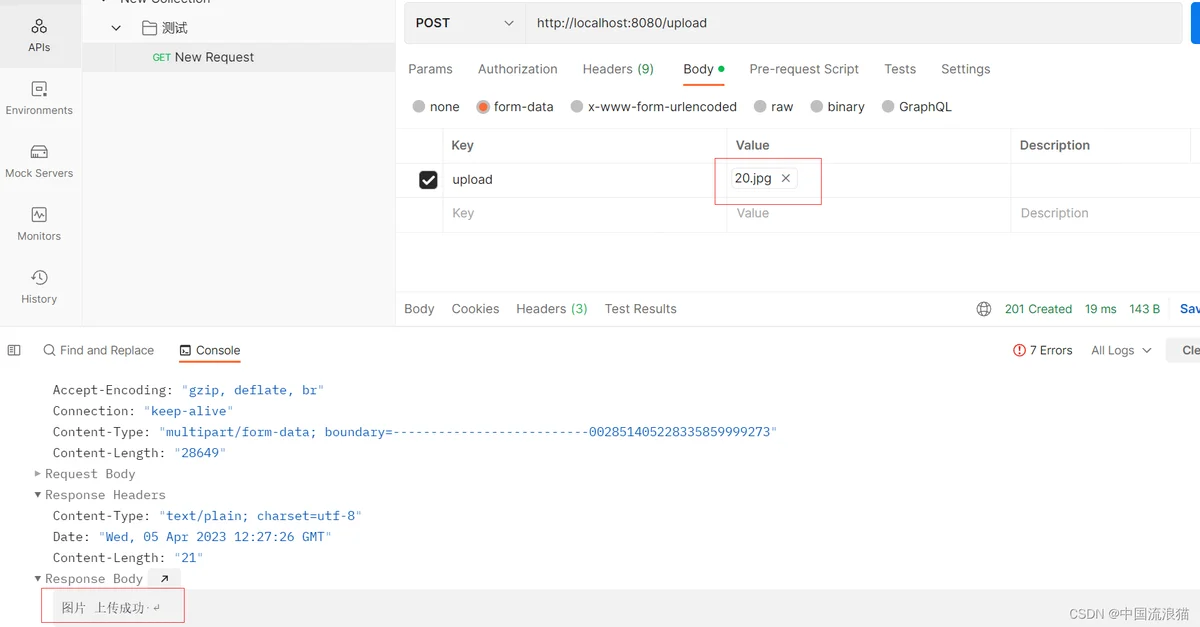1200x627 pixels.
Task: Open the Test Results tab
Action: point(640,309)
